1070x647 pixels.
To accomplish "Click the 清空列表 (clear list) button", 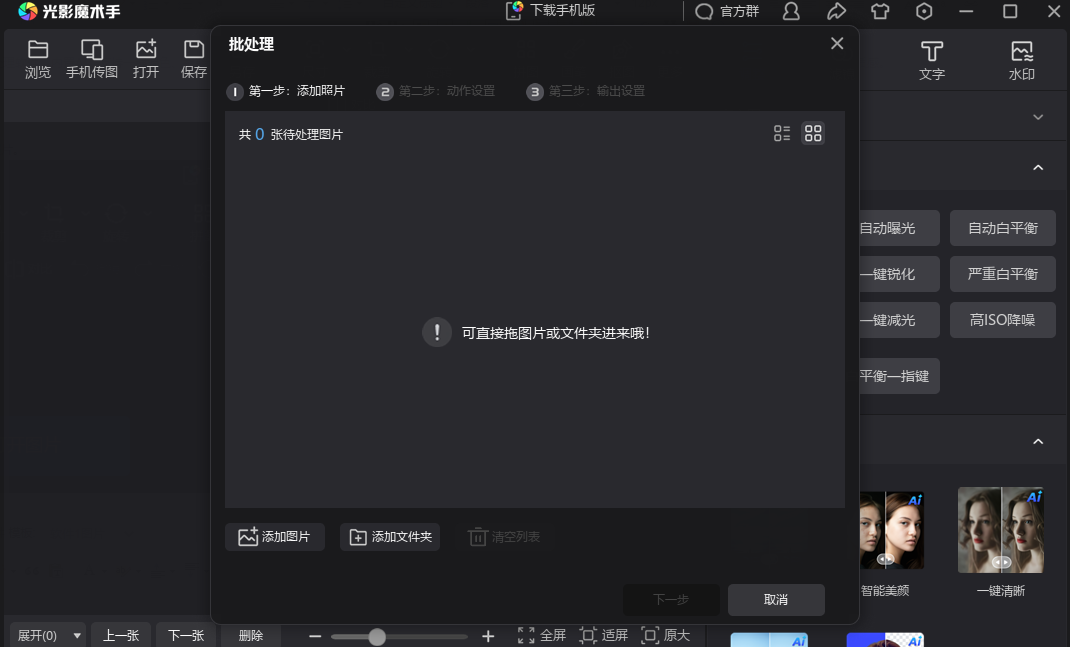I will click(504, 537).
